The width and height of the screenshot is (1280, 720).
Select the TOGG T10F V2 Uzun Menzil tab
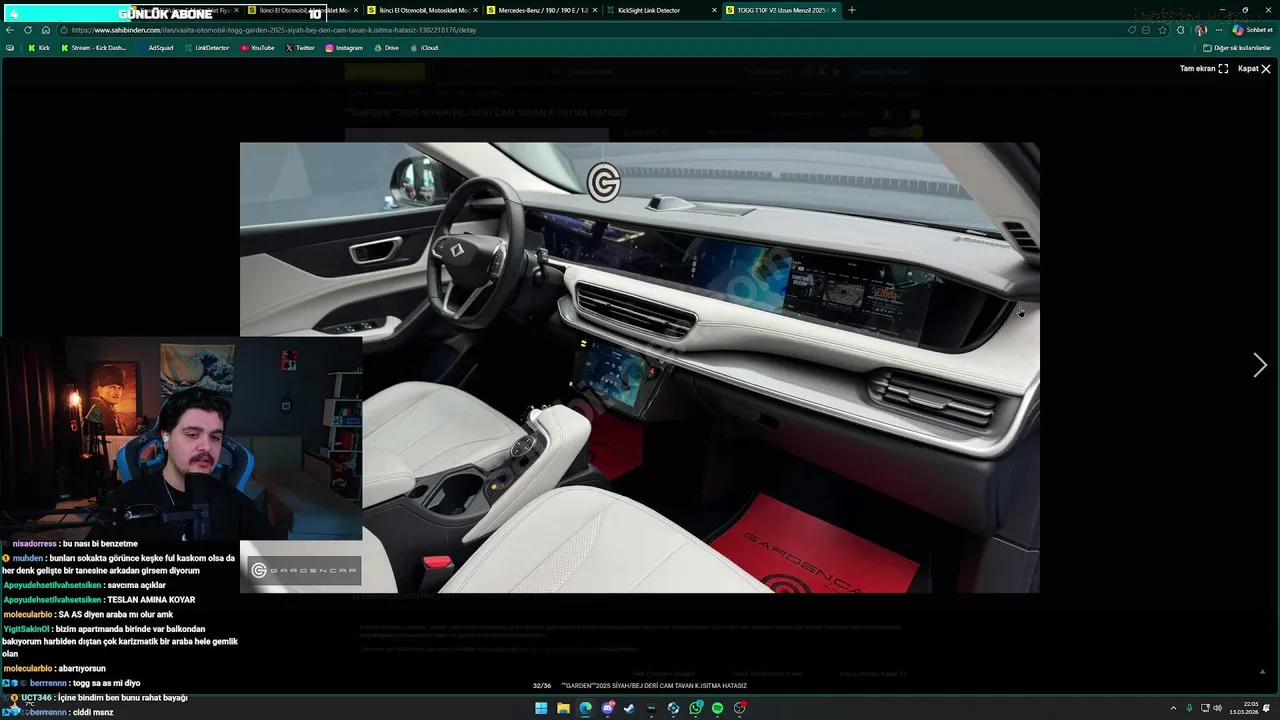[x=782, y=10]
